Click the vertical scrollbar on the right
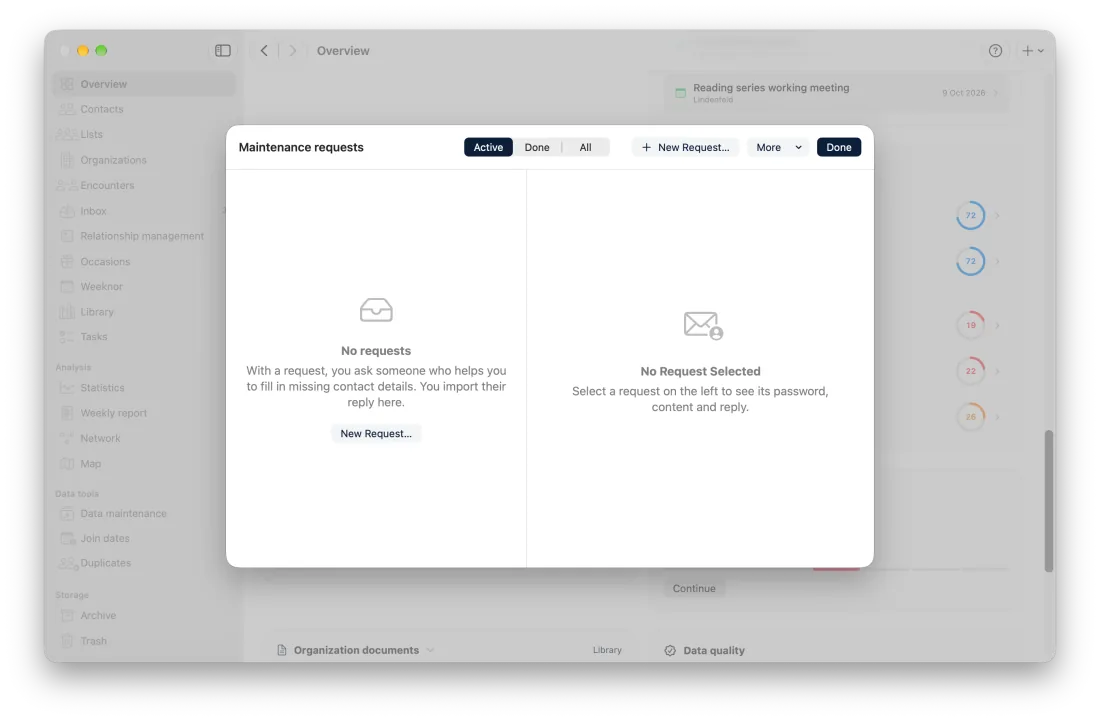The height and width of the screenshot is (721, 1100). click(x=1049, y=501)
